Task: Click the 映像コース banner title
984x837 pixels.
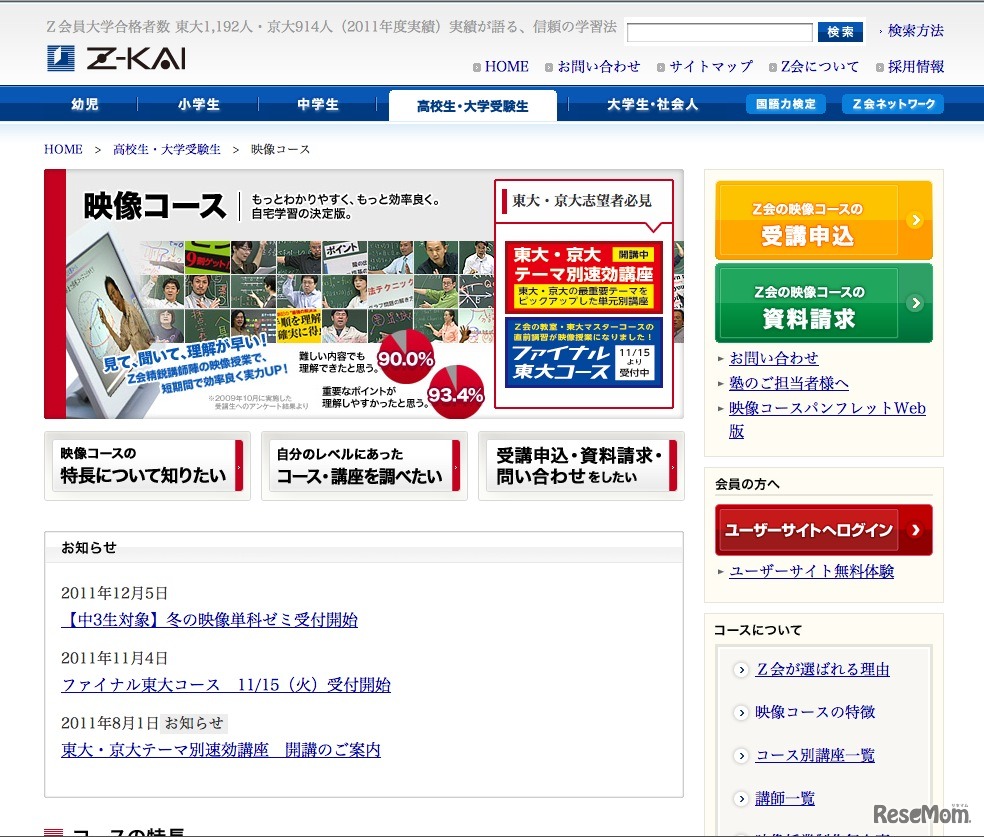Action: coord(154,206)
